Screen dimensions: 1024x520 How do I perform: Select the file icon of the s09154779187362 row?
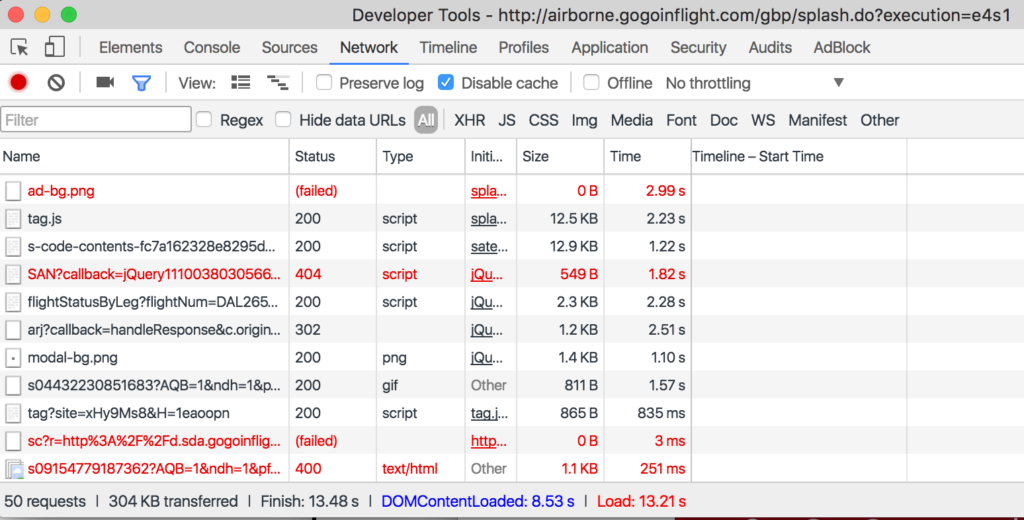tap(14, 469)
